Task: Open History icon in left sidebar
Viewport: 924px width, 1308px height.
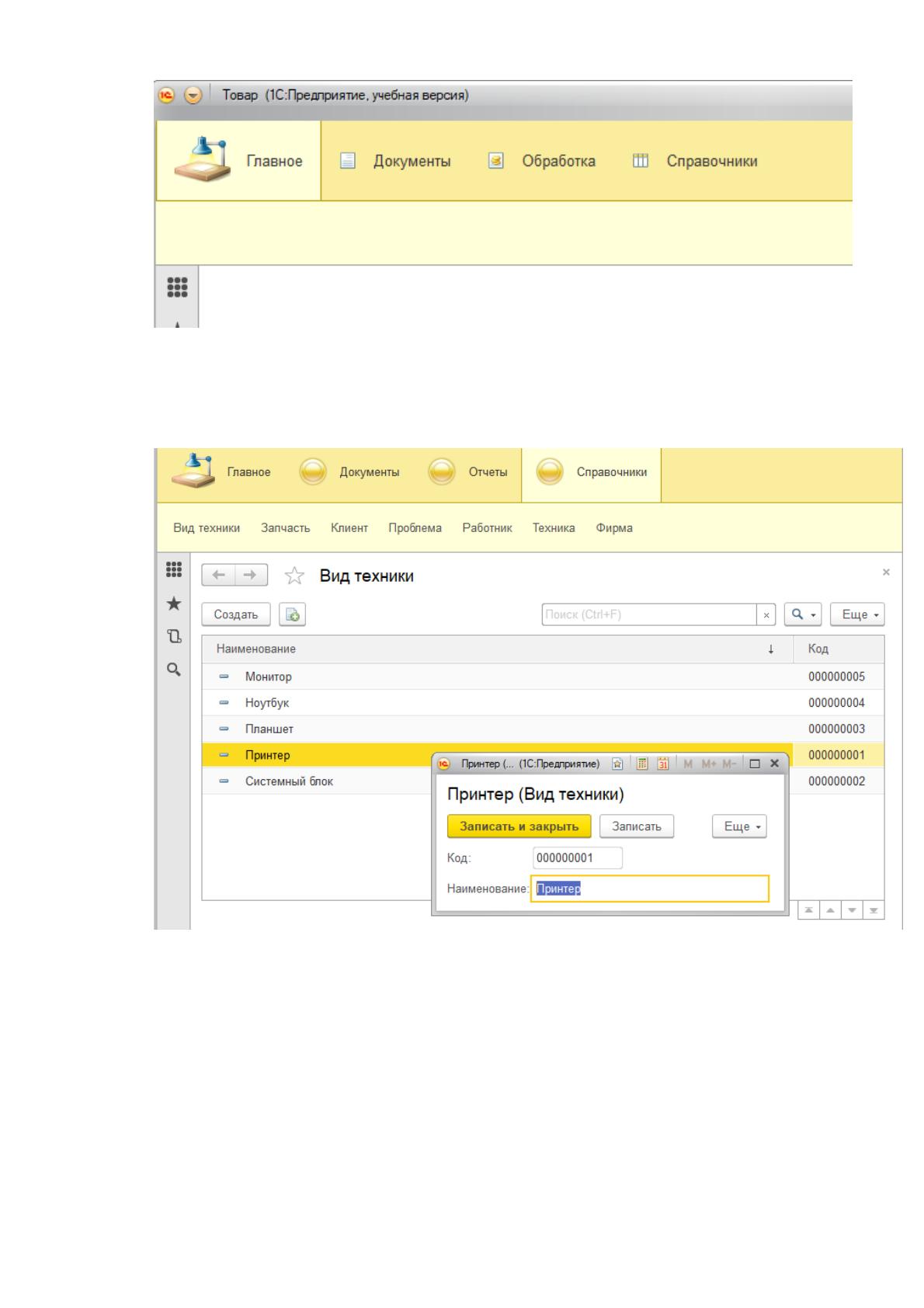Action: [x=174, y=636]
